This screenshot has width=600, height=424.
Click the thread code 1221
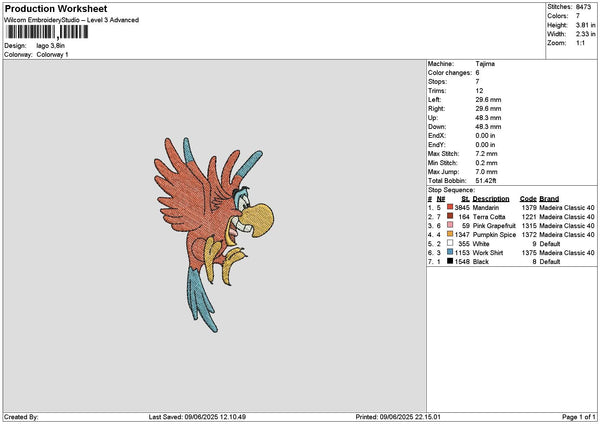click(x=529, y=217)
